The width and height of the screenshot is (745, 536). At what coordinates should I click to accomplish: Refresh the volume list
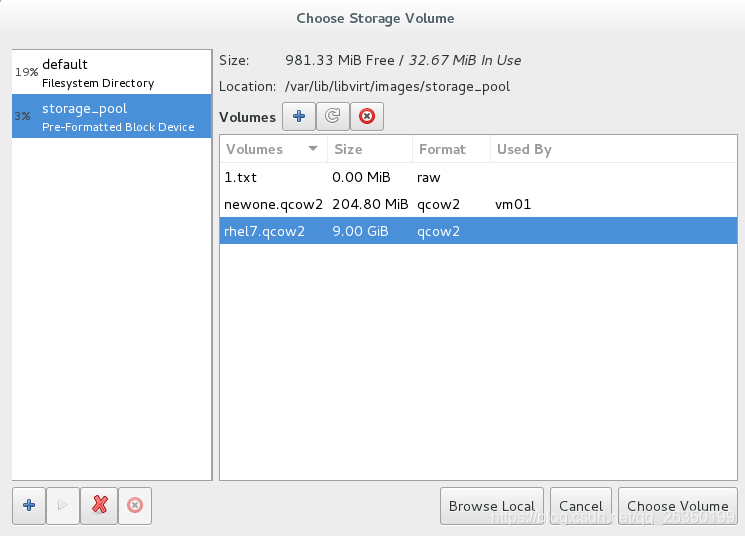(333, 116)
